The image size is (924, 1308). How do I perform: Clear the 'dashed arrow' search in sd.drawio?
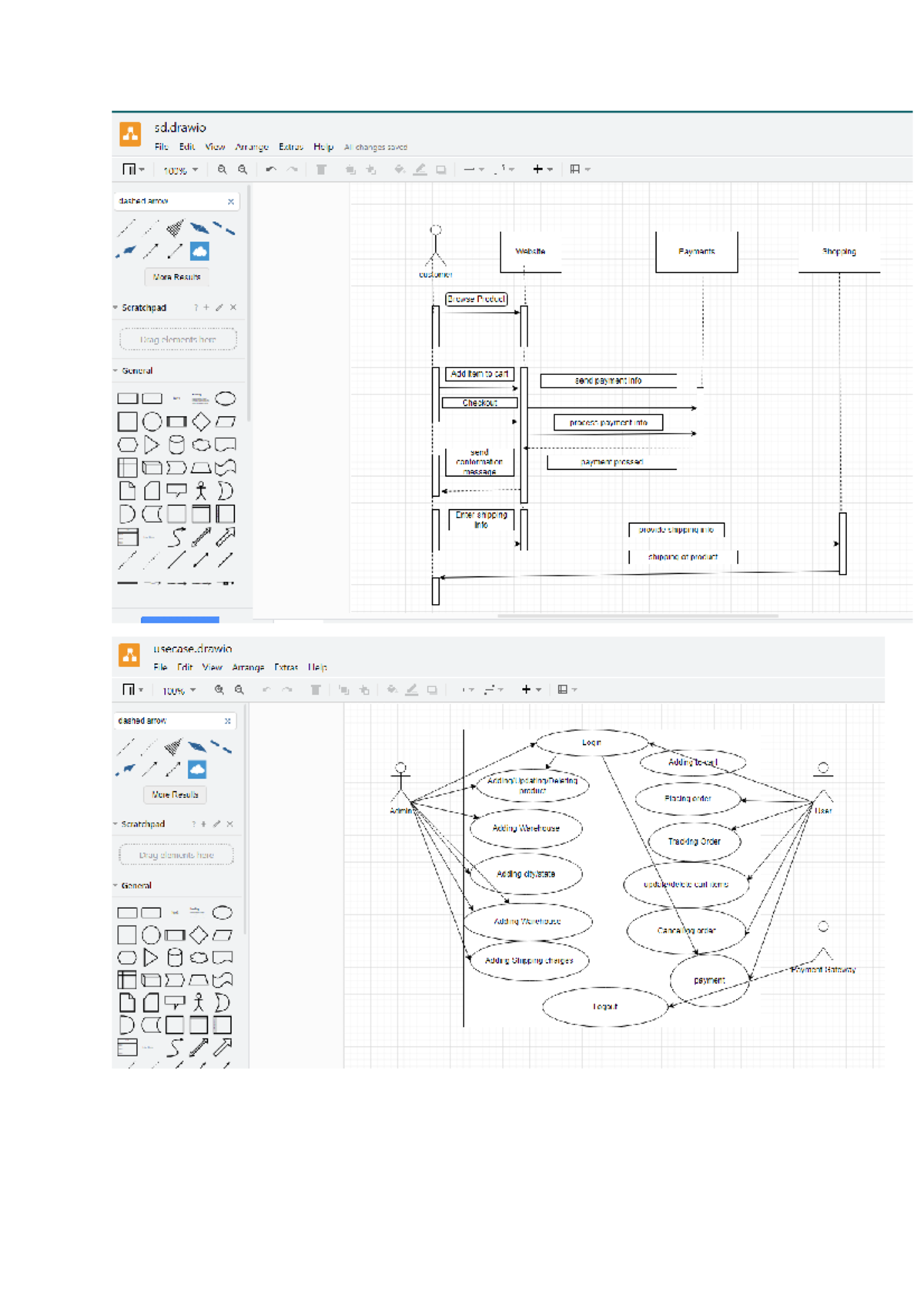(x=230, y=202)
